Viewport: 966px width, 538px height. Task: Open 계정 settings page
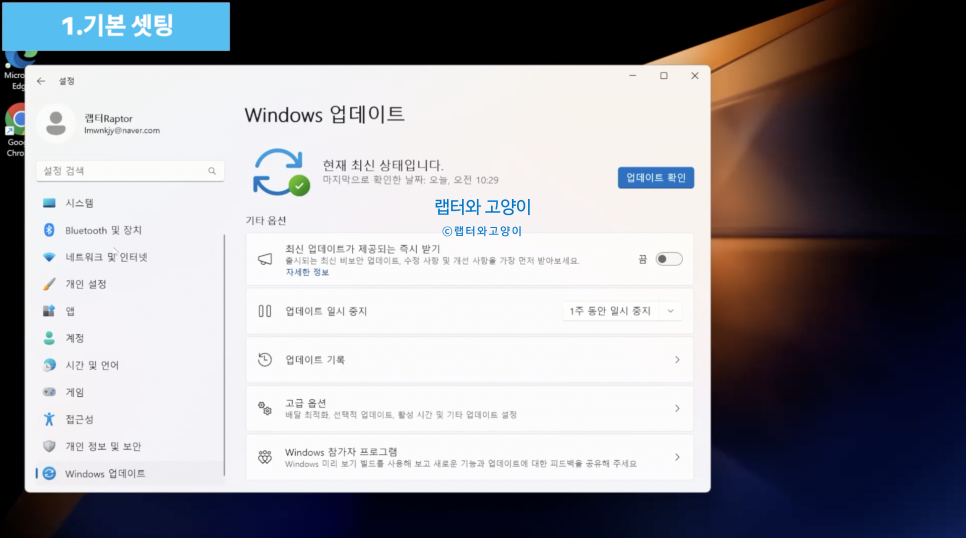point(129,338)
